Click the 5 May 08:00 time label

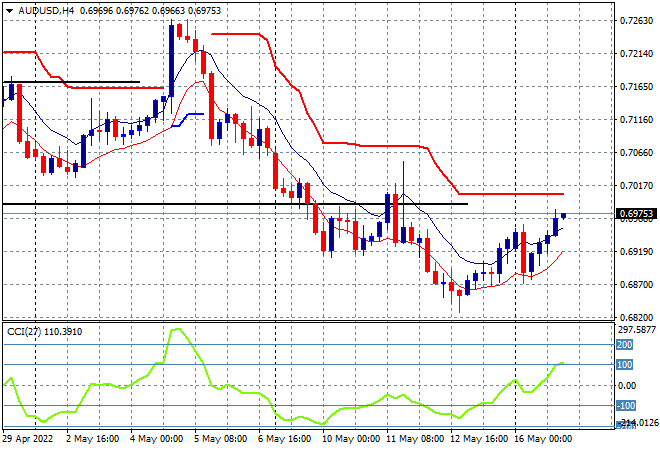(x=221, y=439)
